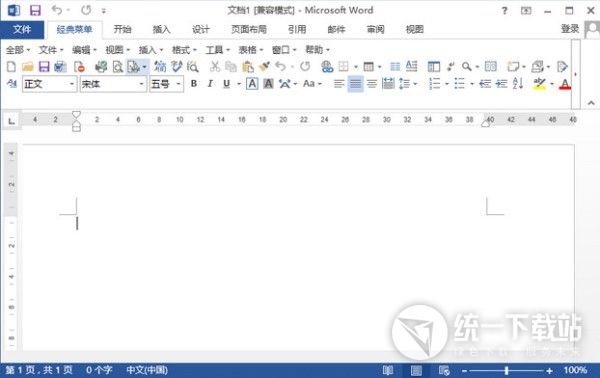Toggle Bold formatting

click(x=194, y=83)
